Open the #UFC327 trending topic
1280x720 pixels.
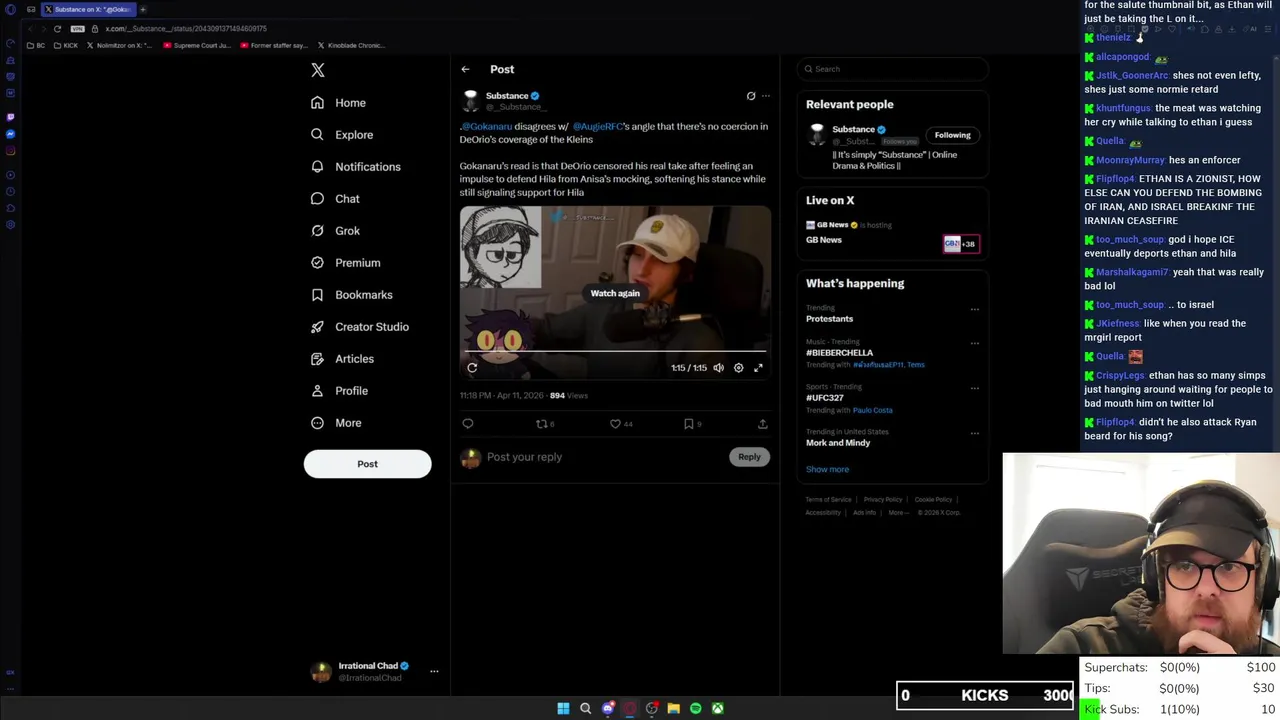pyautogui.click(x=825, y=398)
